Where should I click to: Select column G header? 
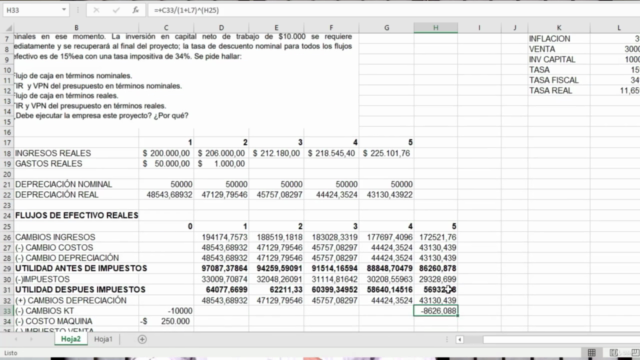pyautogui.click(x=387, y=28)
